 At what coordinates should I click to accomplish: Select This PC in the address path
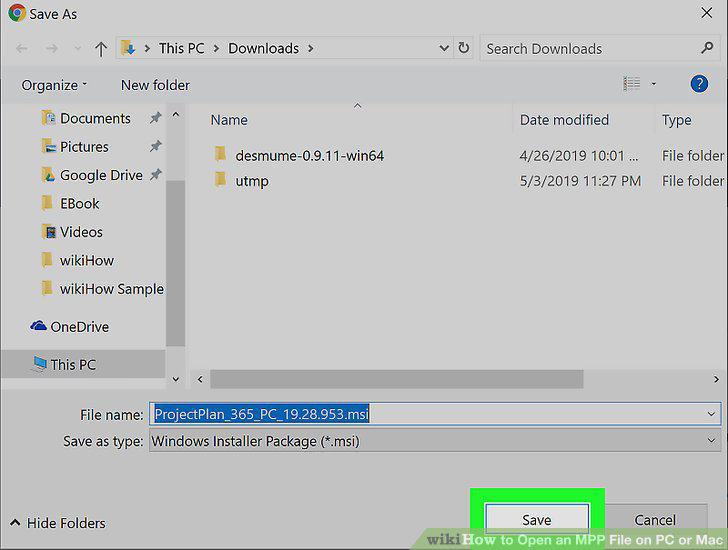182,48
